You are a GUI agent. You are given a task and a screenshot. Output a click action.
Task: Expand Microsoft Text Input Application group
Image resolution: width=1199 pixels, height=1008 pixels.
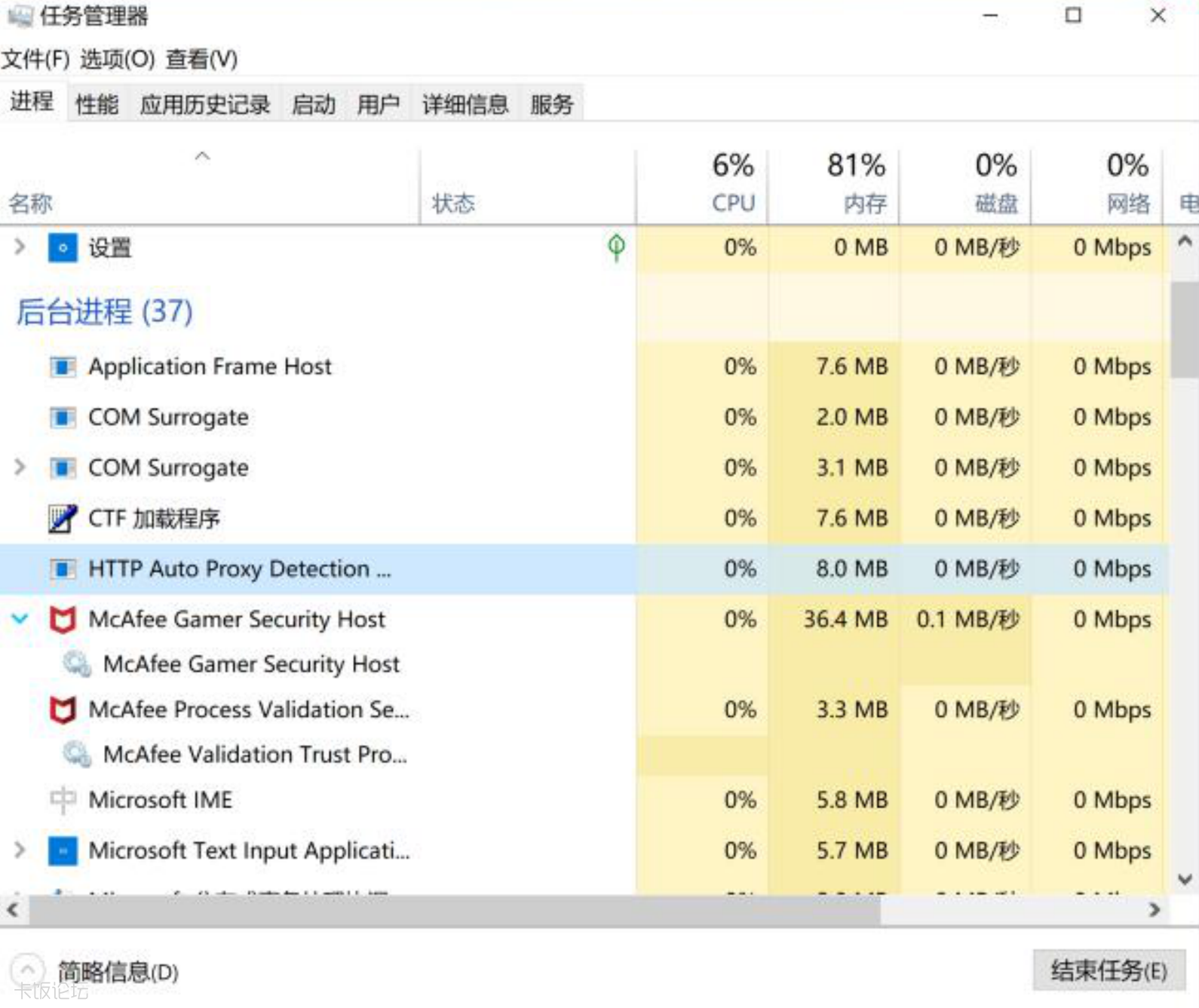(x=20, y=850)
